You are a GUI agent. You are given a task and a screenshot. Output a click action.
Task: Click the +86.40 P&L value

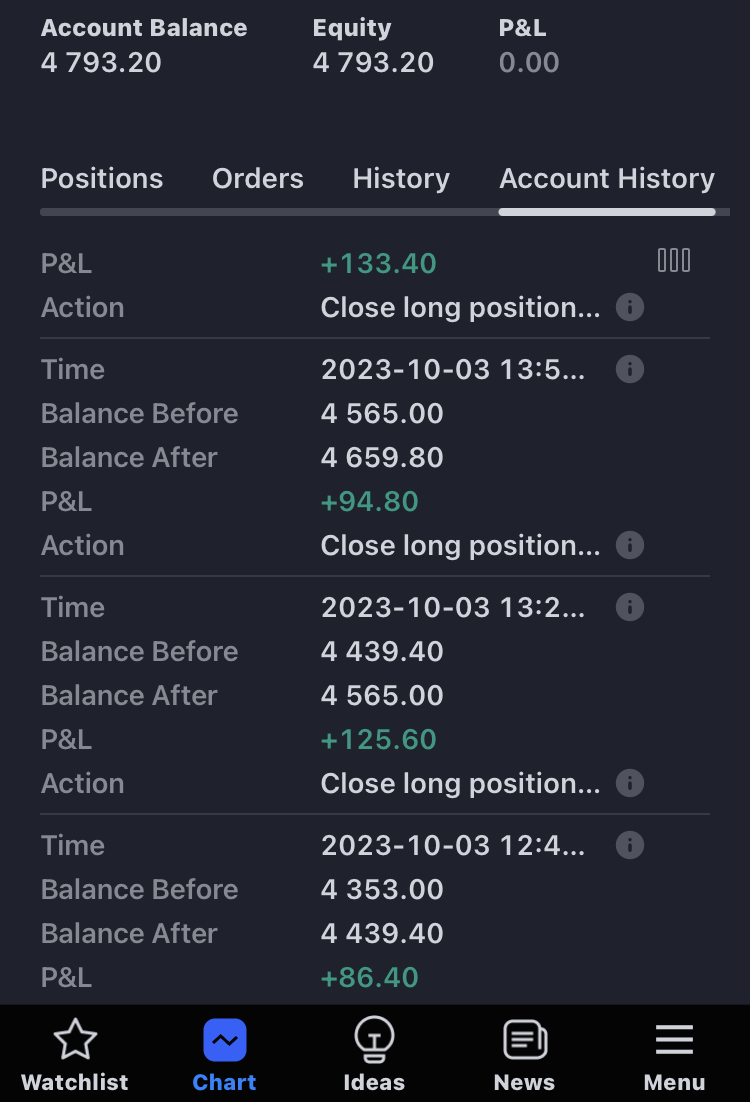point(370,977)
